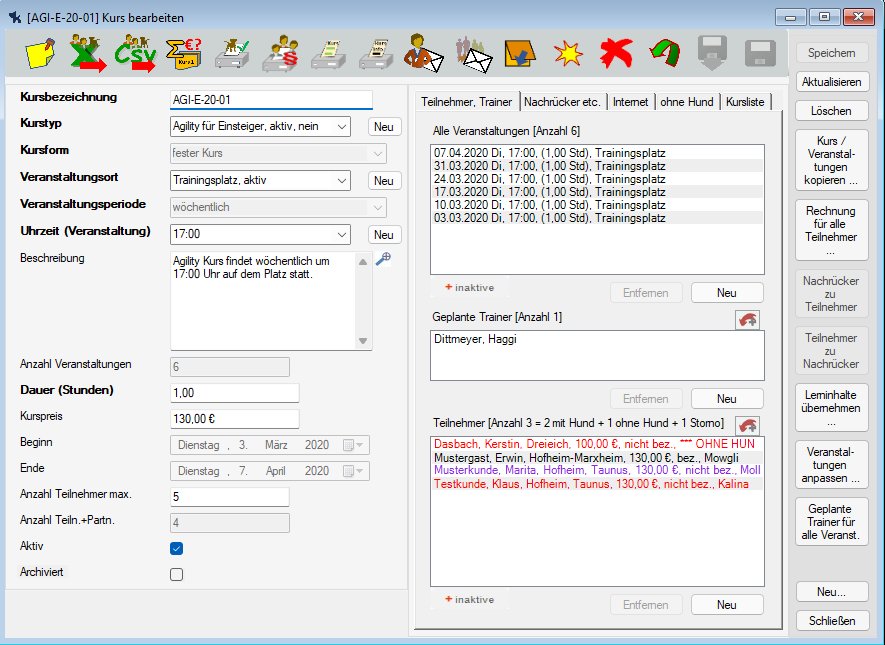Open the Kursliste tab
This screenshot has height=645, width=885.
(747, 102)
